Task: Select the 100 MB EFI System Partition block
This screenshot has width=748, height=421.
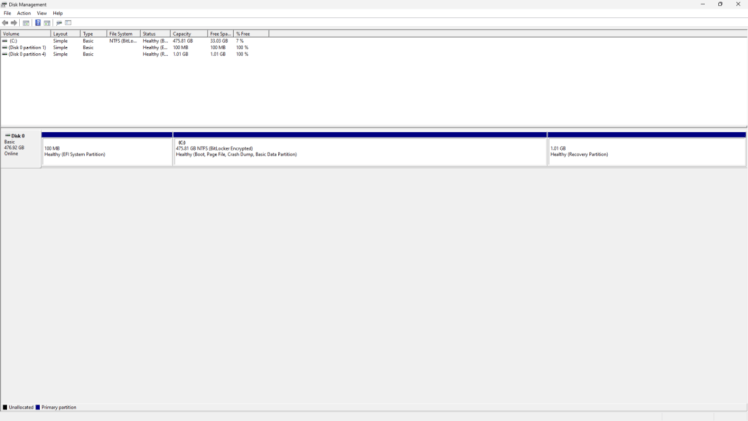Action: (x=107, y=152)
